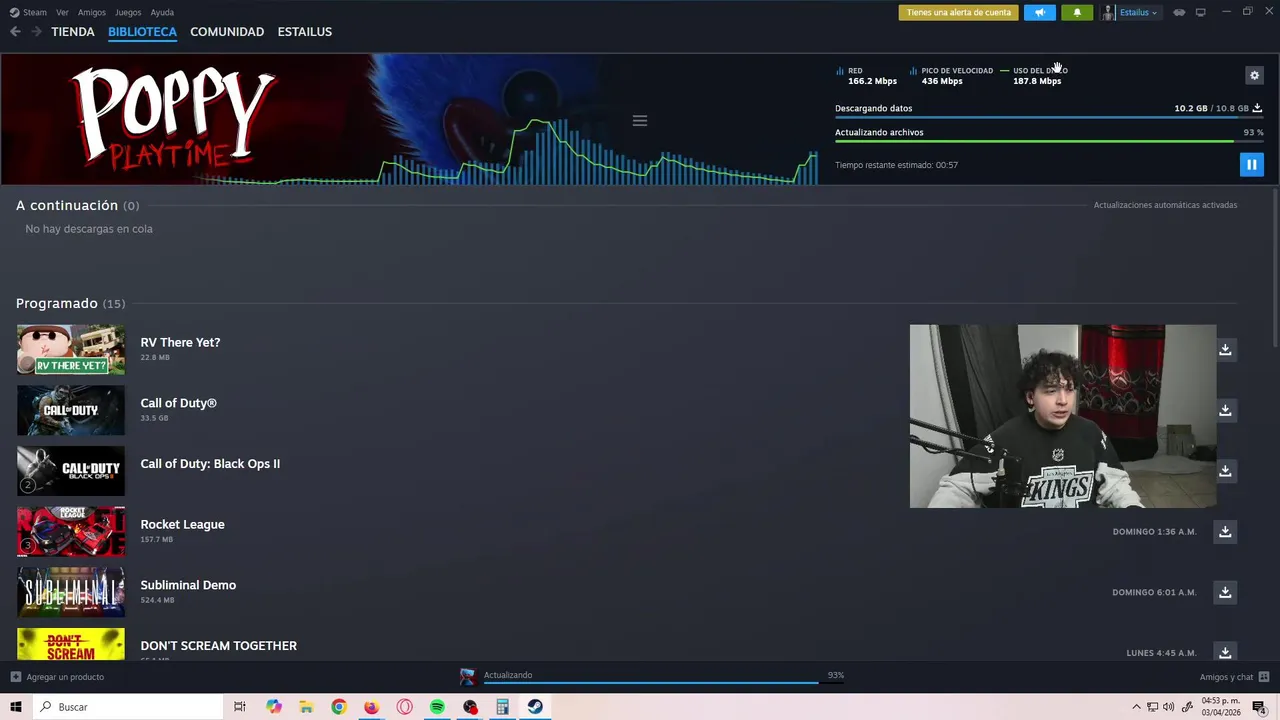Open Google Chrome from the taskbar
The image size is (1280, 720).
tap(339, 707)
